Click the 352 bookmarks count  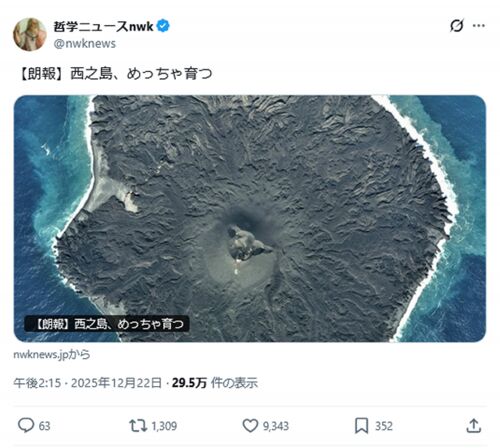[384, 426]
